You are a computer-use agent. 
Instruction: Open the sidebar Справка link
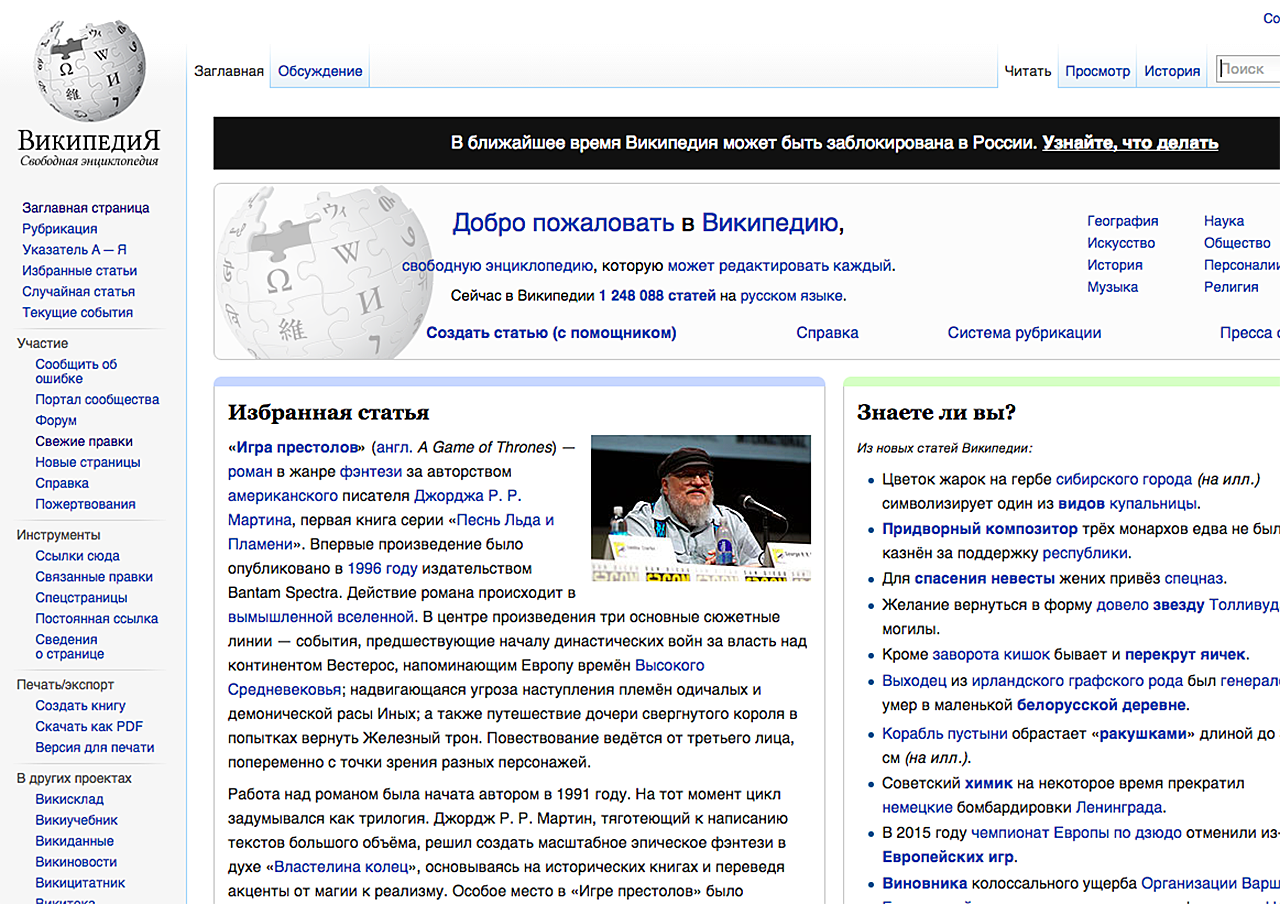pyautogui.click(x=62, y=483)
